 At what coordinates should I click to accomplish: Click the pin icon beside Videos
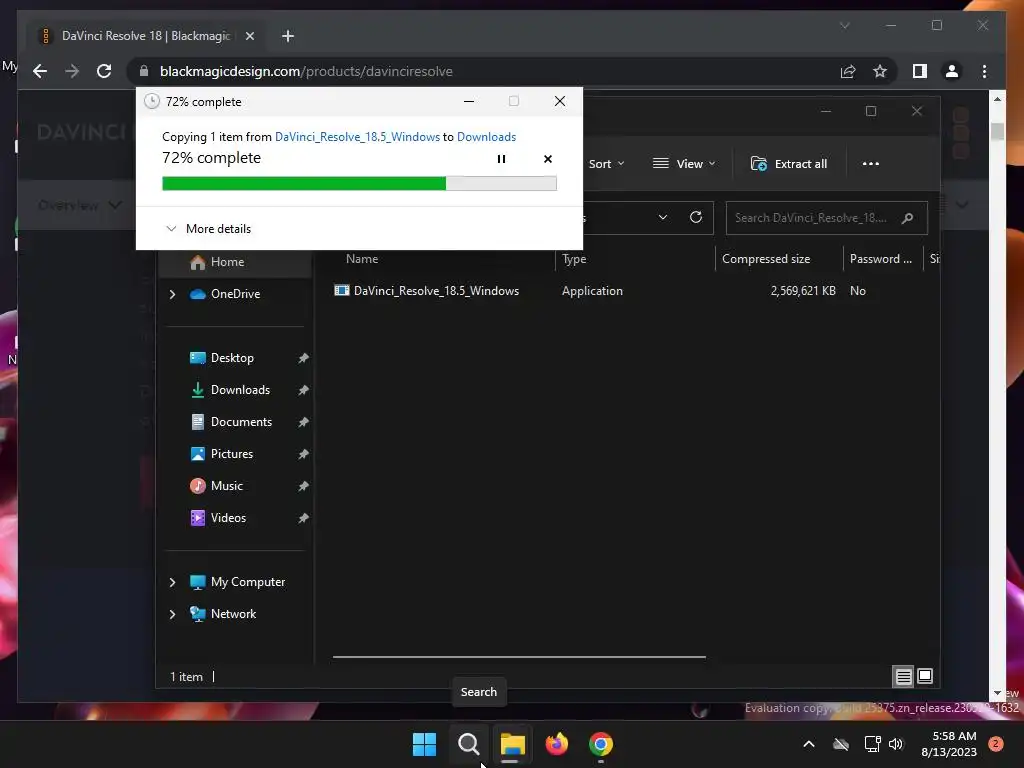[x=303, y=518]
